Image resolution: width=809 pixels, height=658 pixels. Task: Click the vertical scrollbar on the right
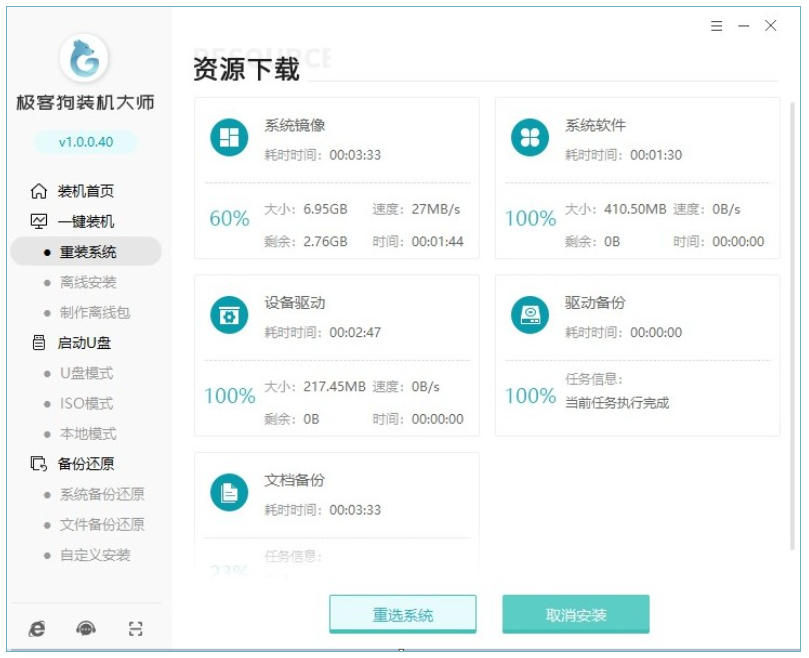(x=792, y=326)
